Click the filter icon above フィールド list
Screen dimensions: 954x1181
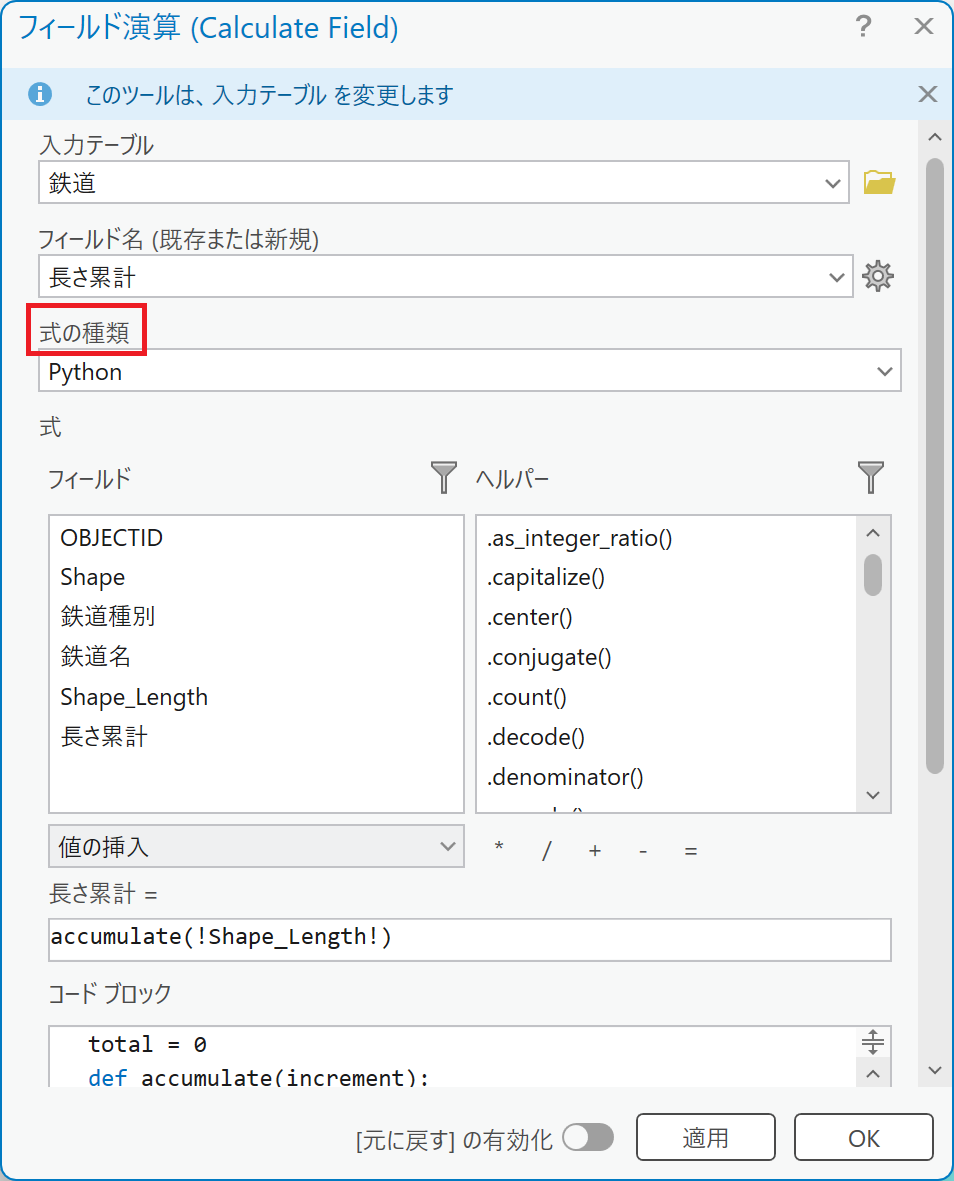point(443,478)
